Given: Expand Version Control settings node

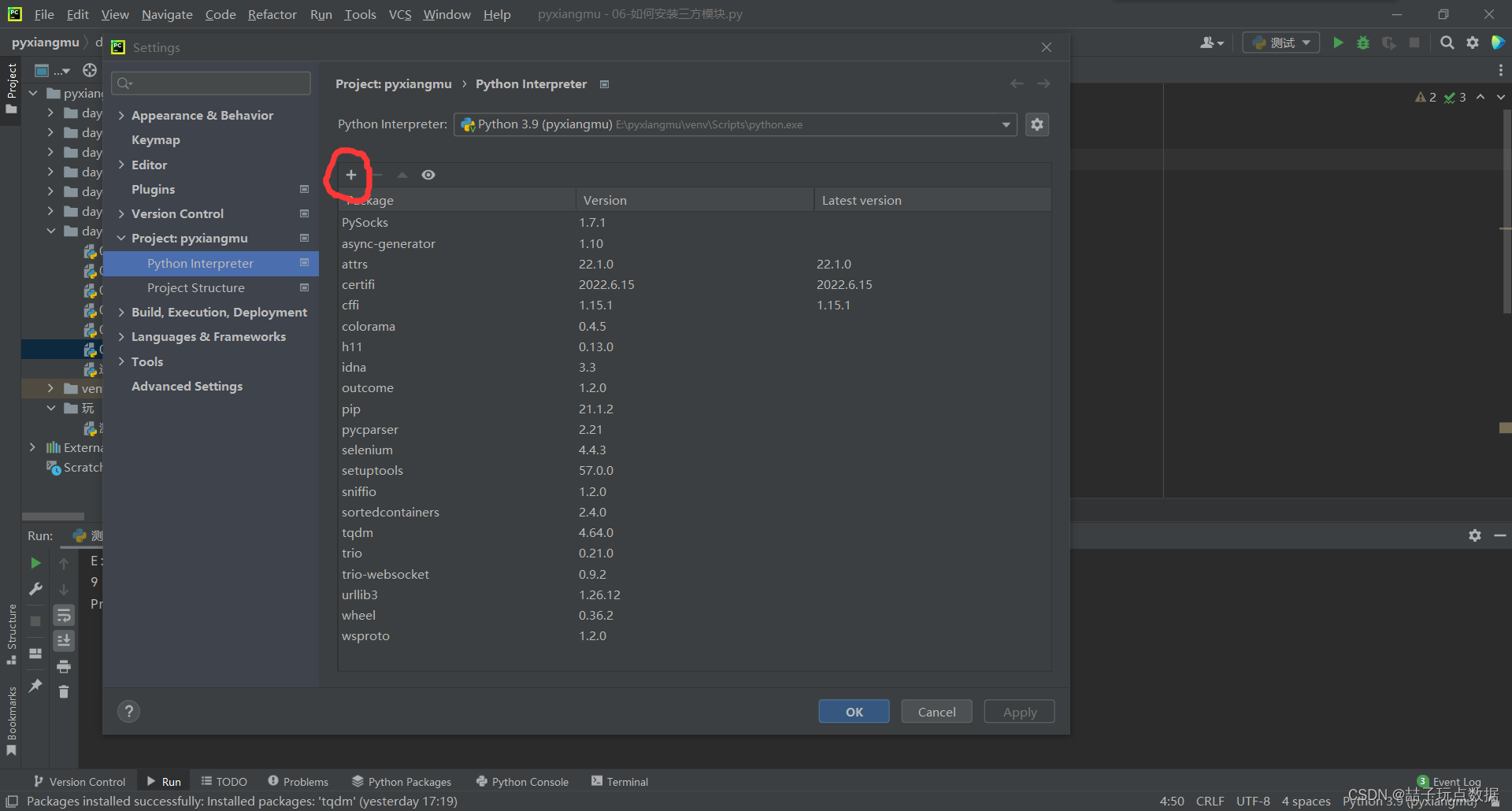Looking at the screenshot, I should pos(121,213).
